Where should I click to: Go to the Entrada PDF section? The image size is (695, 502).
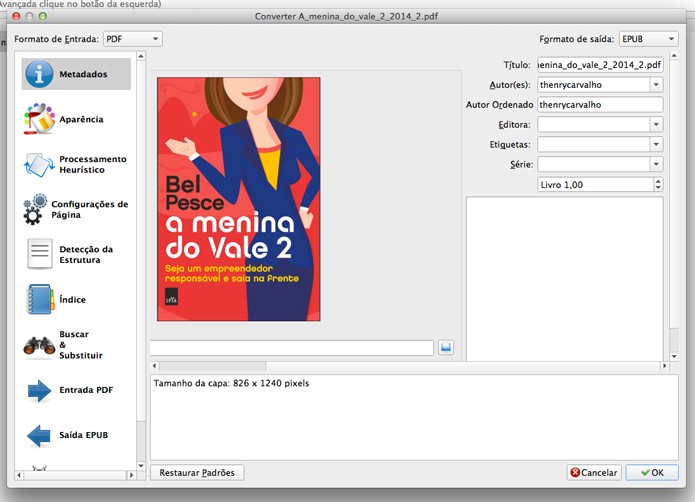(76, 390)
